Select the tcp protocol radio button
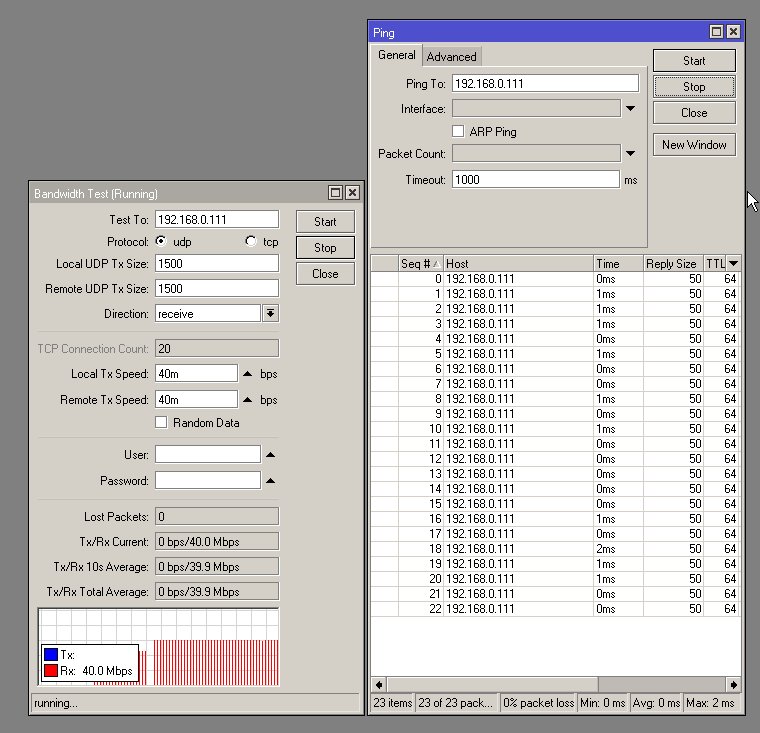The height and width of the screenshot is (733, 760). 251,241
